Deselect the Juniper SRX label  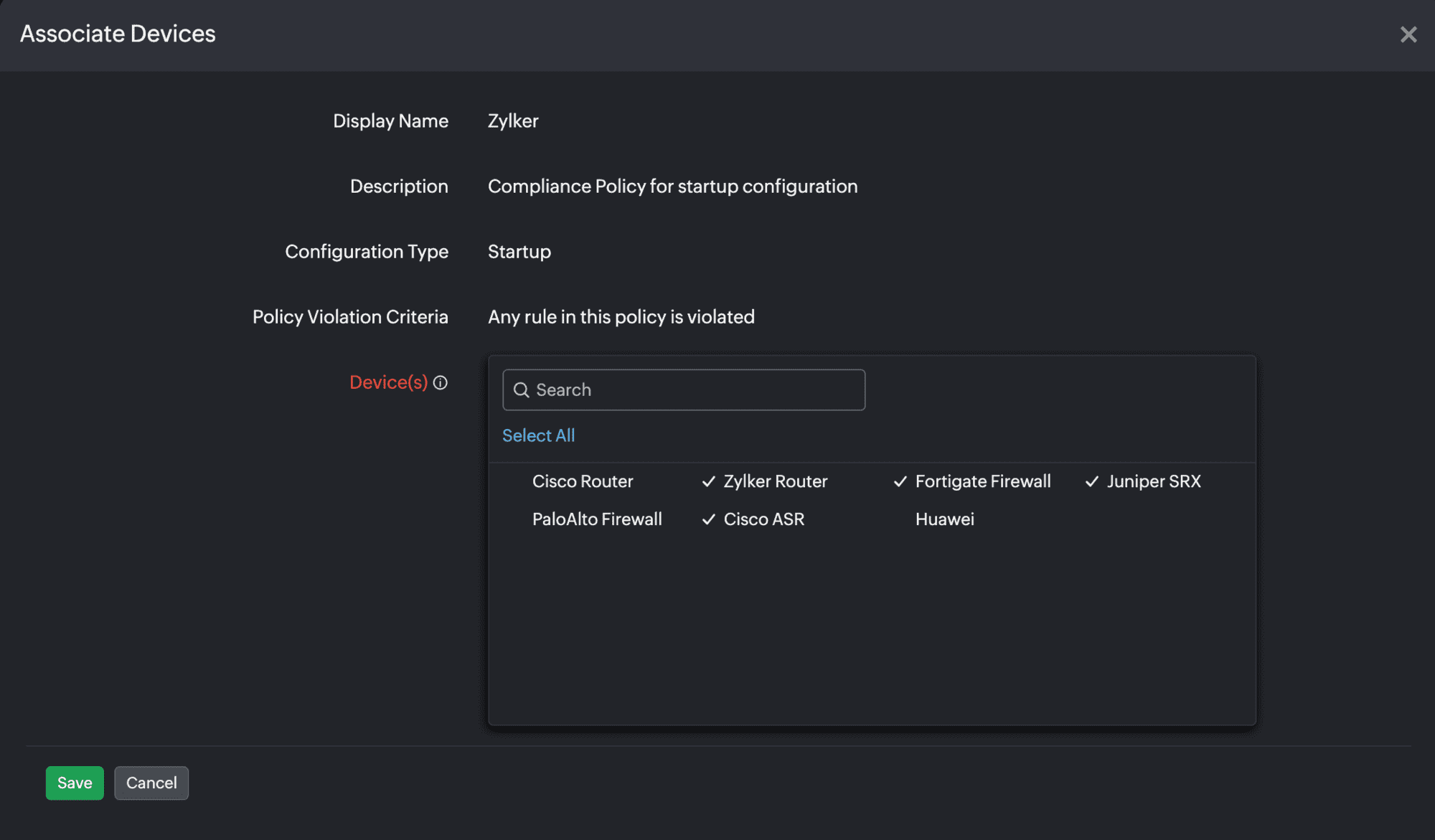point(1153,481)
